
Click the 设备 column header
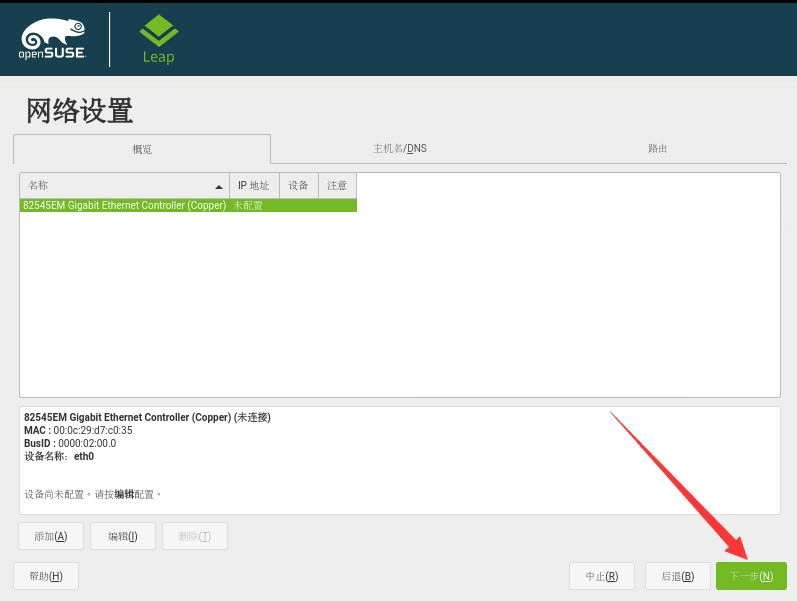[299, 185]
